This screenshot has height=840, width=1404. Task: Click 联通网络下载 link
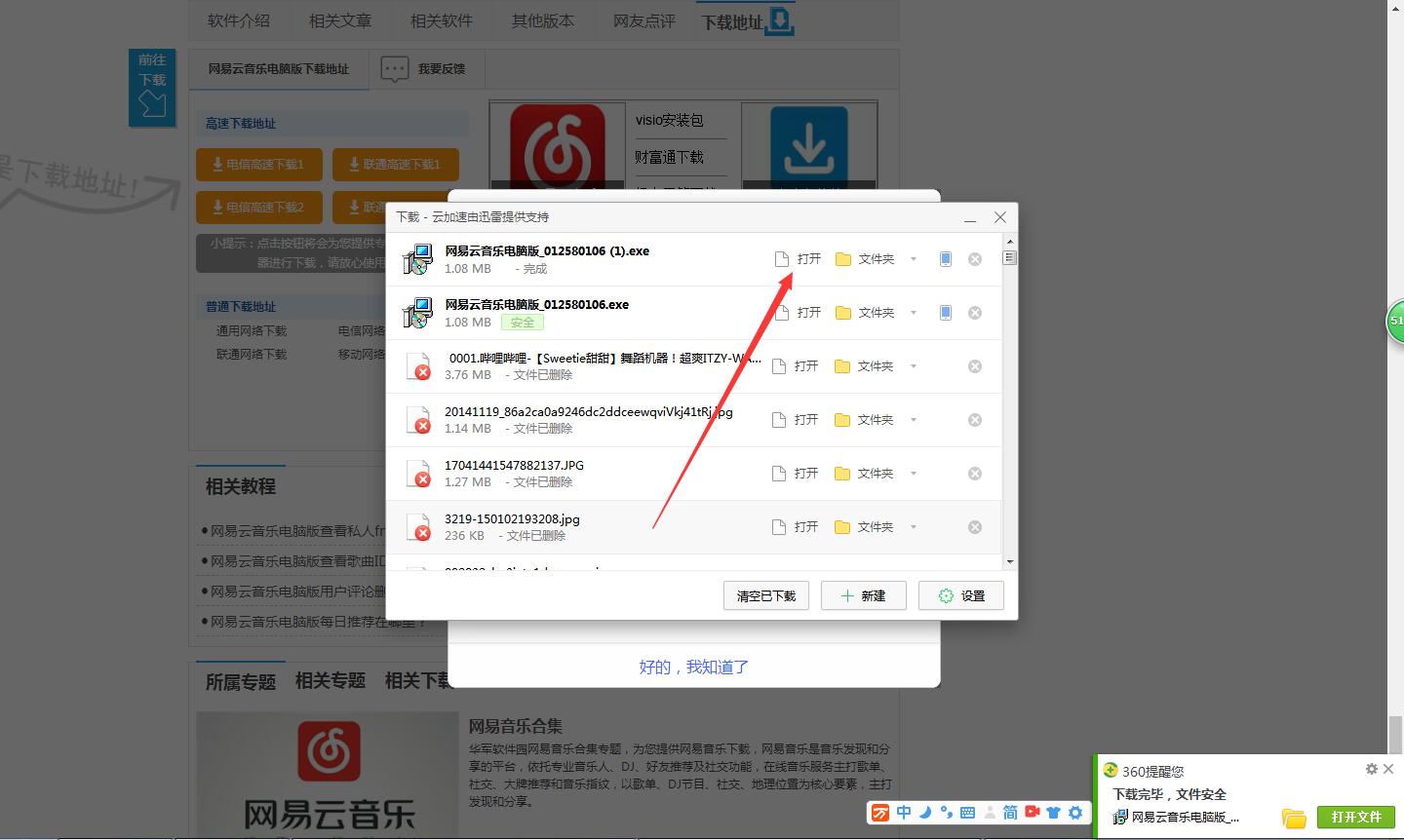[x=252, y=355]
